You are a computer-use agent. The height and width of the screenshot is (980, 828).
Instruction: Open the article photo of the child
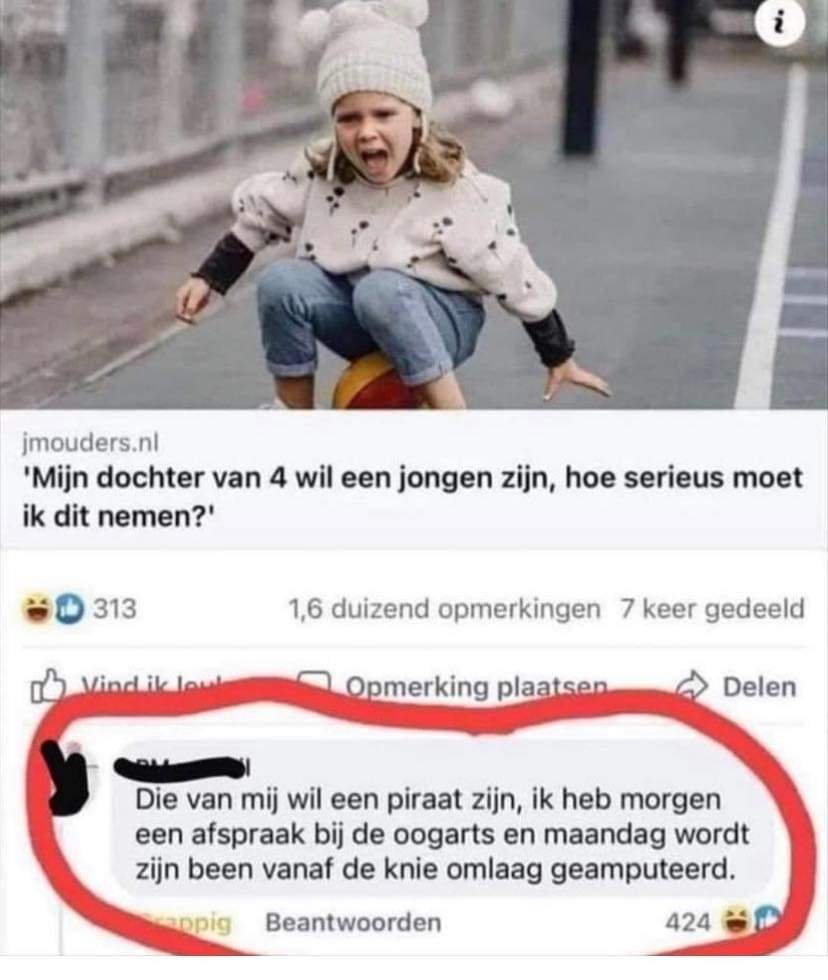click(x=414, y=204)
